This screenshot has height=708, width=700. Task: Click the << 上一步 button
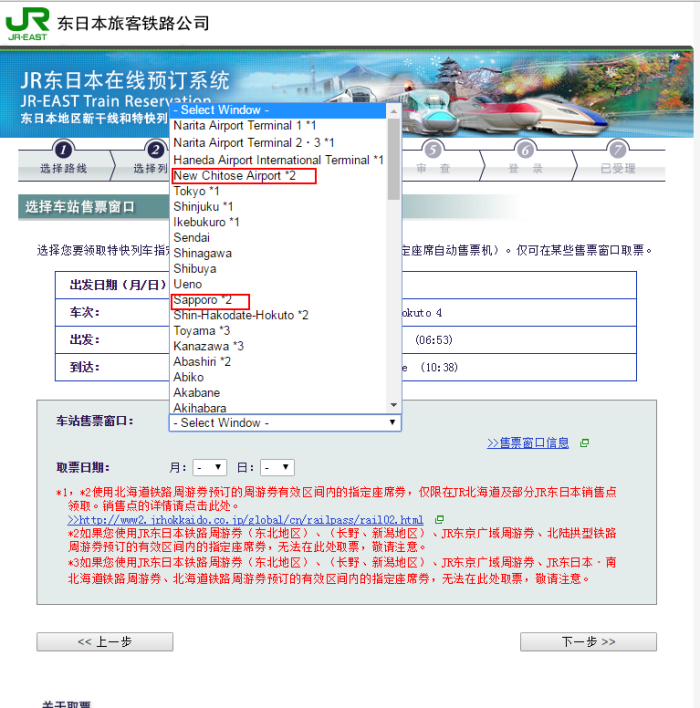[x=105, y=642]
